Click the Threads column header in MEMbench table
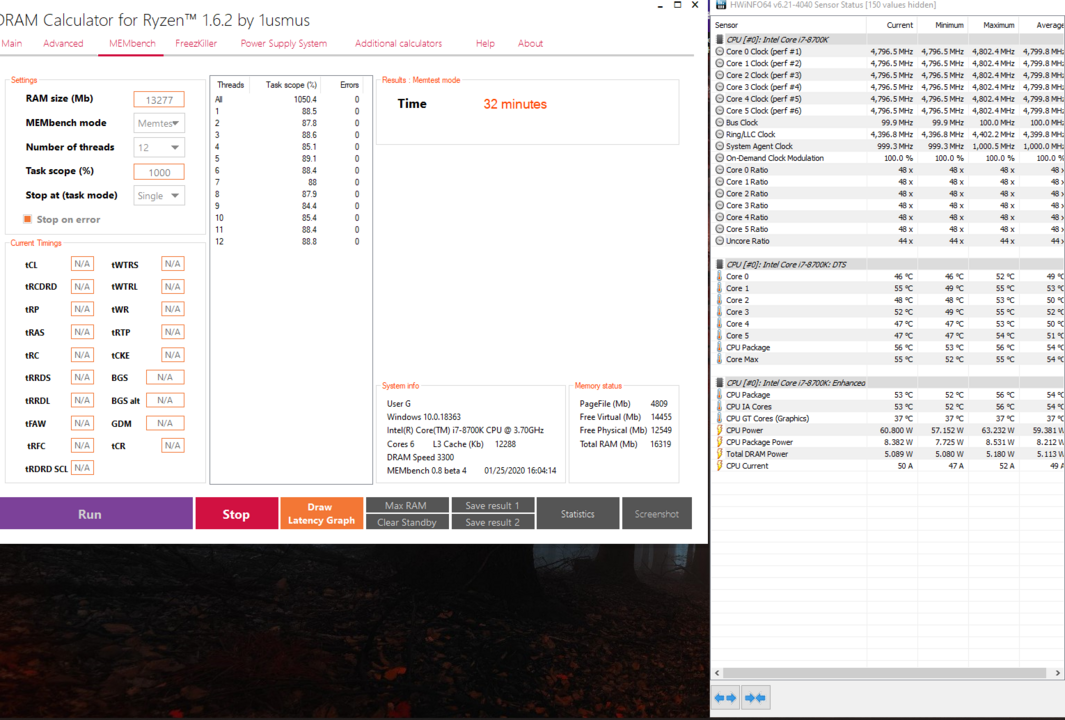 (230, 85)
